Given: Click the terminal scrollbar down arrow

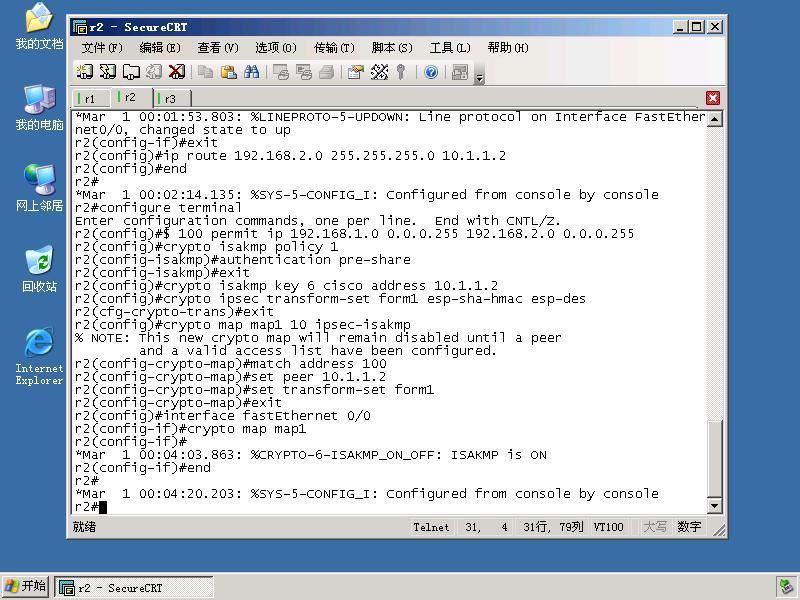Looking at the screenshot, I should click(x=714, y=506).
